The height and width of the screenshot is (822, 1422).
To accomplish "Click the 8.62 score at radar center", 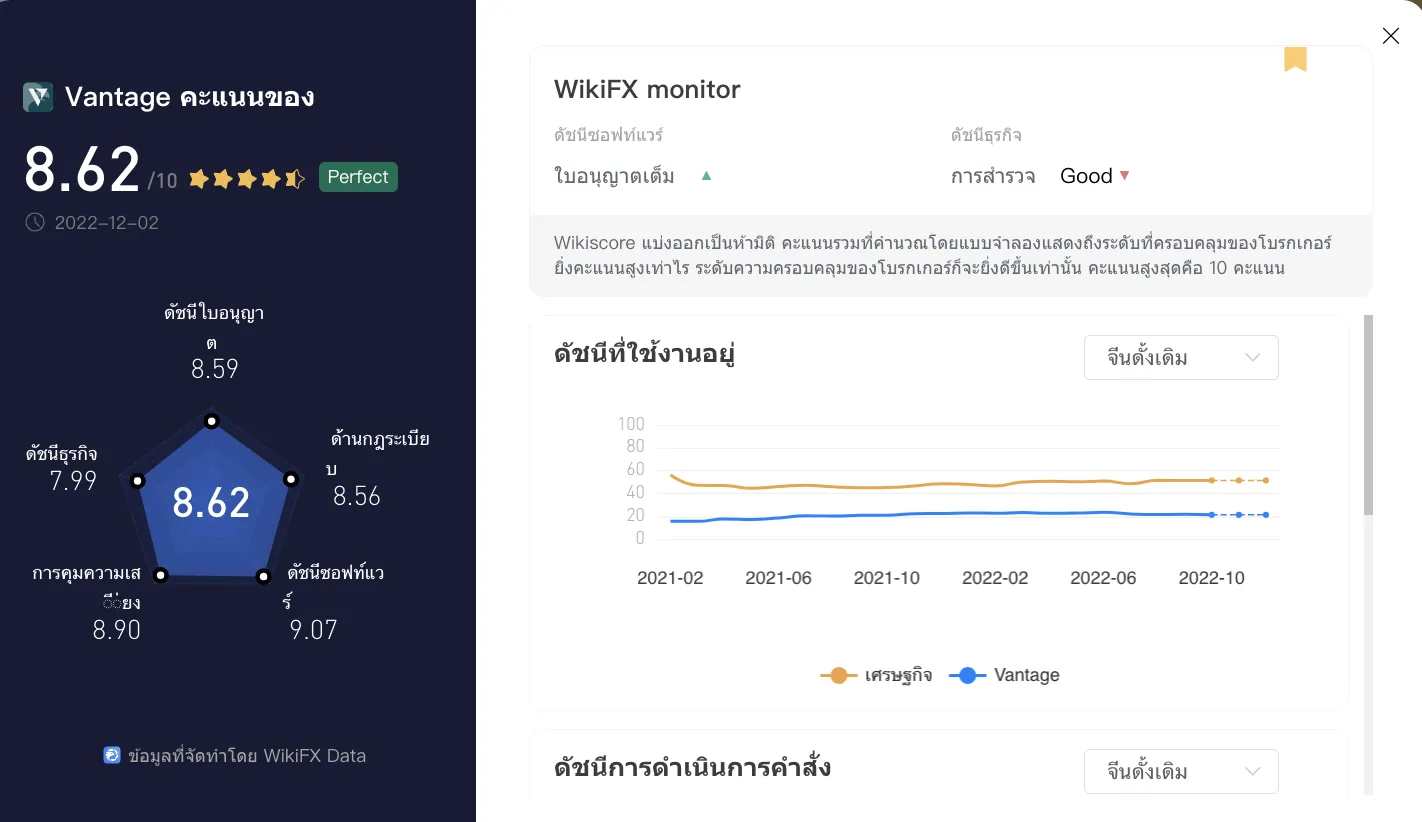I will pyautogui.click(x=211, y=502).
